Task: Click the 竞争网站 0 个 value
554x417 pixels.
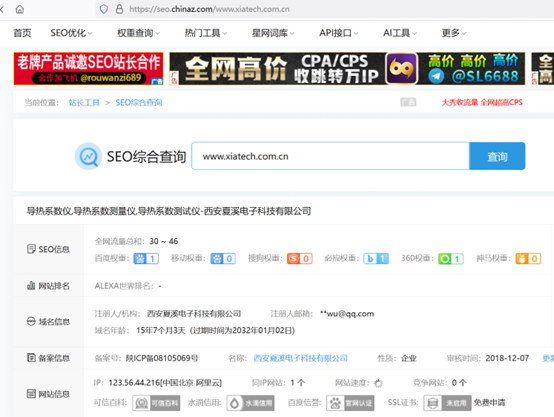Action: coord(459,383)
